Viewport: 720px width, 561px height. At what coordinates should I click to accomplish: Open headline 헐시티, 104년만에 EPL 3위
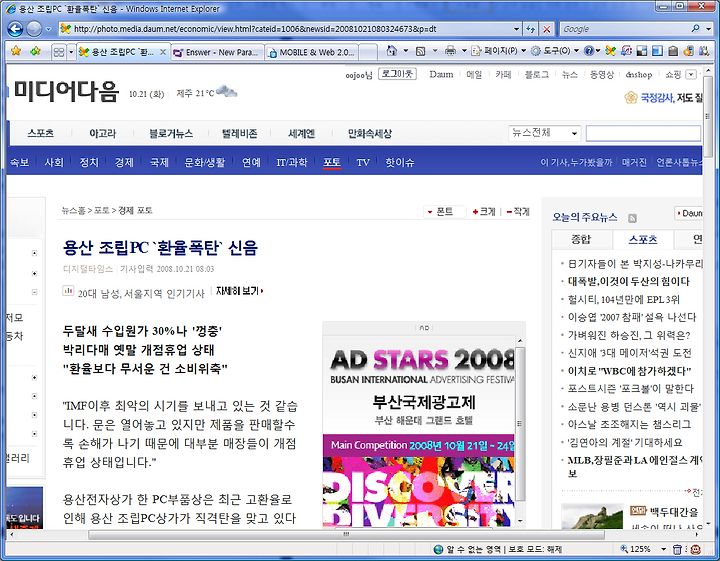click(624, 300)
